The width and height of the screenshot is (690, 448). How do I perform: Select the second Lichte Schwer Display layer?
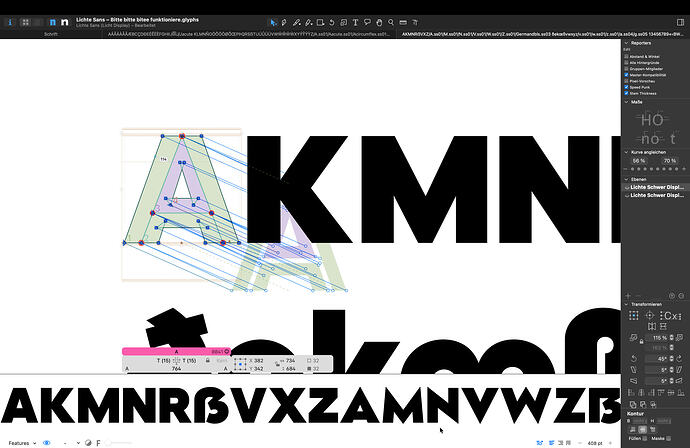point(655,195)
